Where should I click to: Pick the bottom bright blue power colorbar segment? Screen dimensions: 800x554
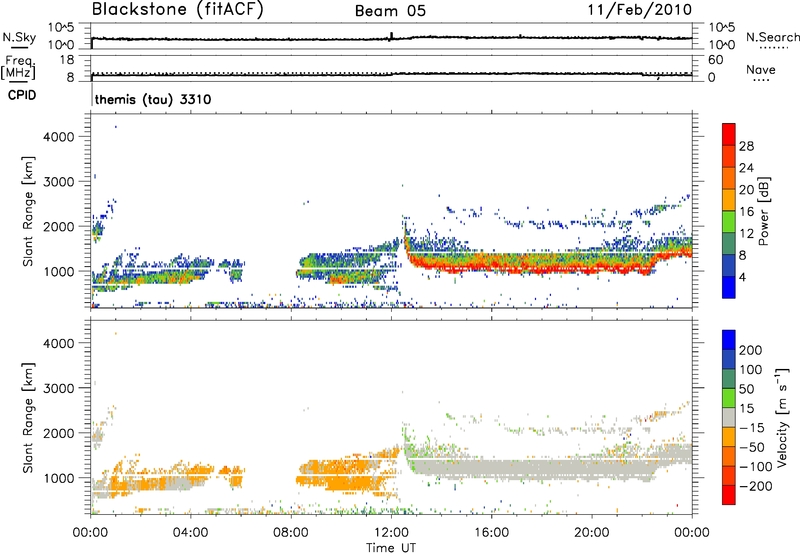[729, 288]
